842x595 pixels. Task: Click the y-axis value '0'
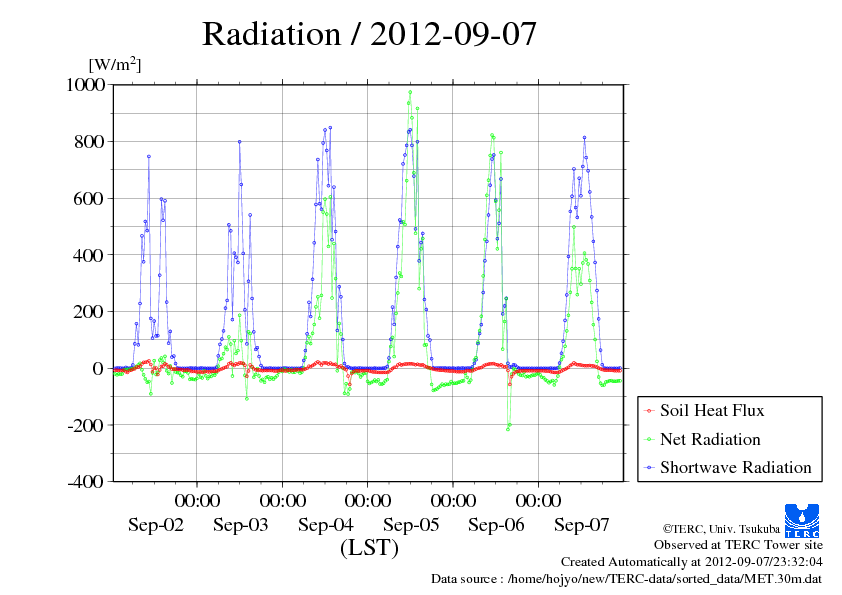click(98, 368)
